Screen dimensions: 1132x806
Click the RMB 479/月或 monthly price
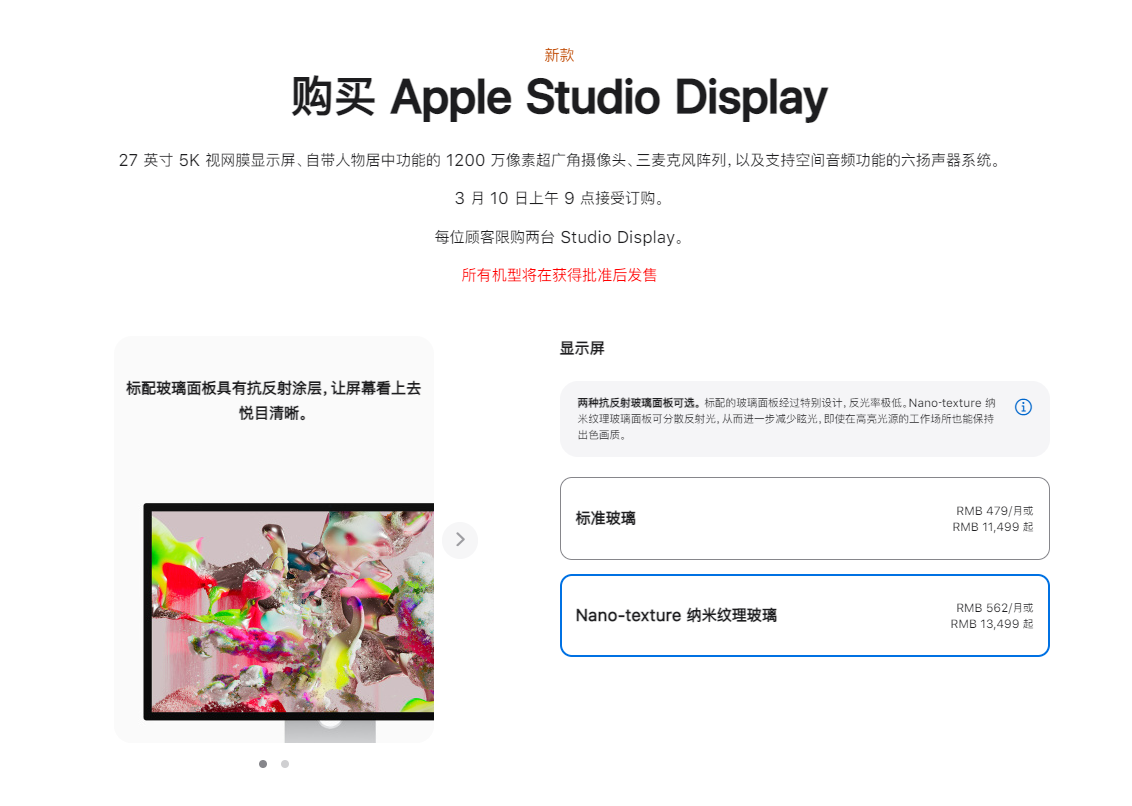pyautogui.click(x=995, y=511)
